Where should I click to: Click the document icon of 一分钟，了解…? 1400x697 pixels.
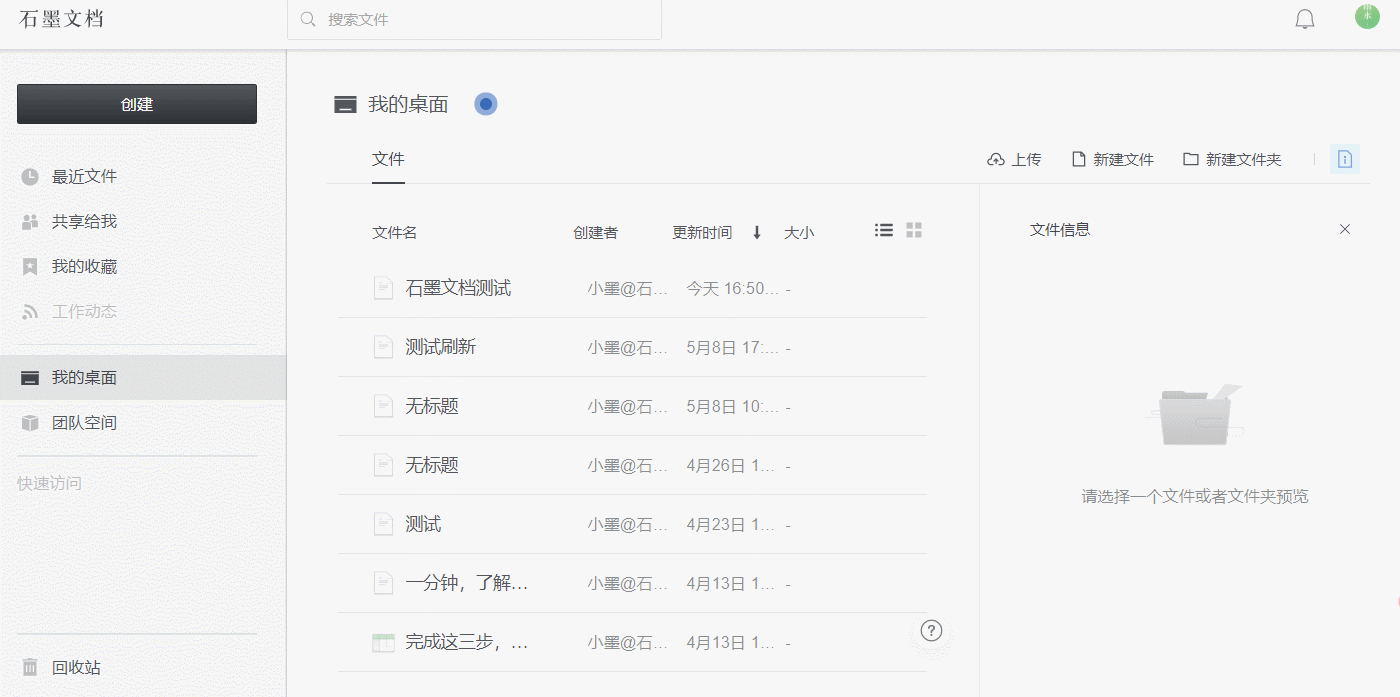(383, 583)
